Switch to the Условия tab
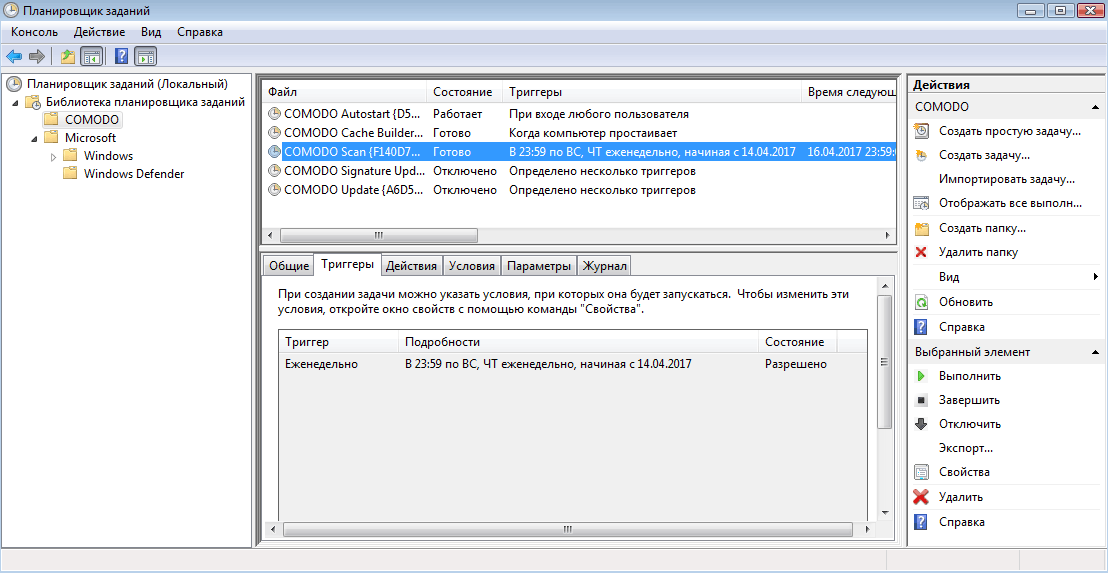1108x573 pixels. click(x=473, y=266)
